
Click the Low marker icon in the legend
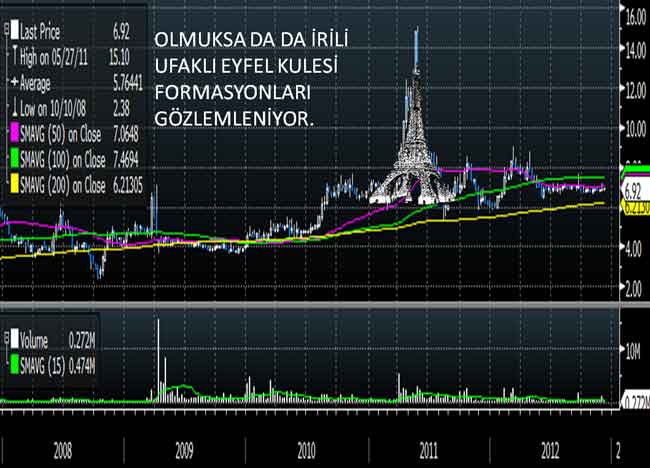pyautogui.click(x=15, y=108)
